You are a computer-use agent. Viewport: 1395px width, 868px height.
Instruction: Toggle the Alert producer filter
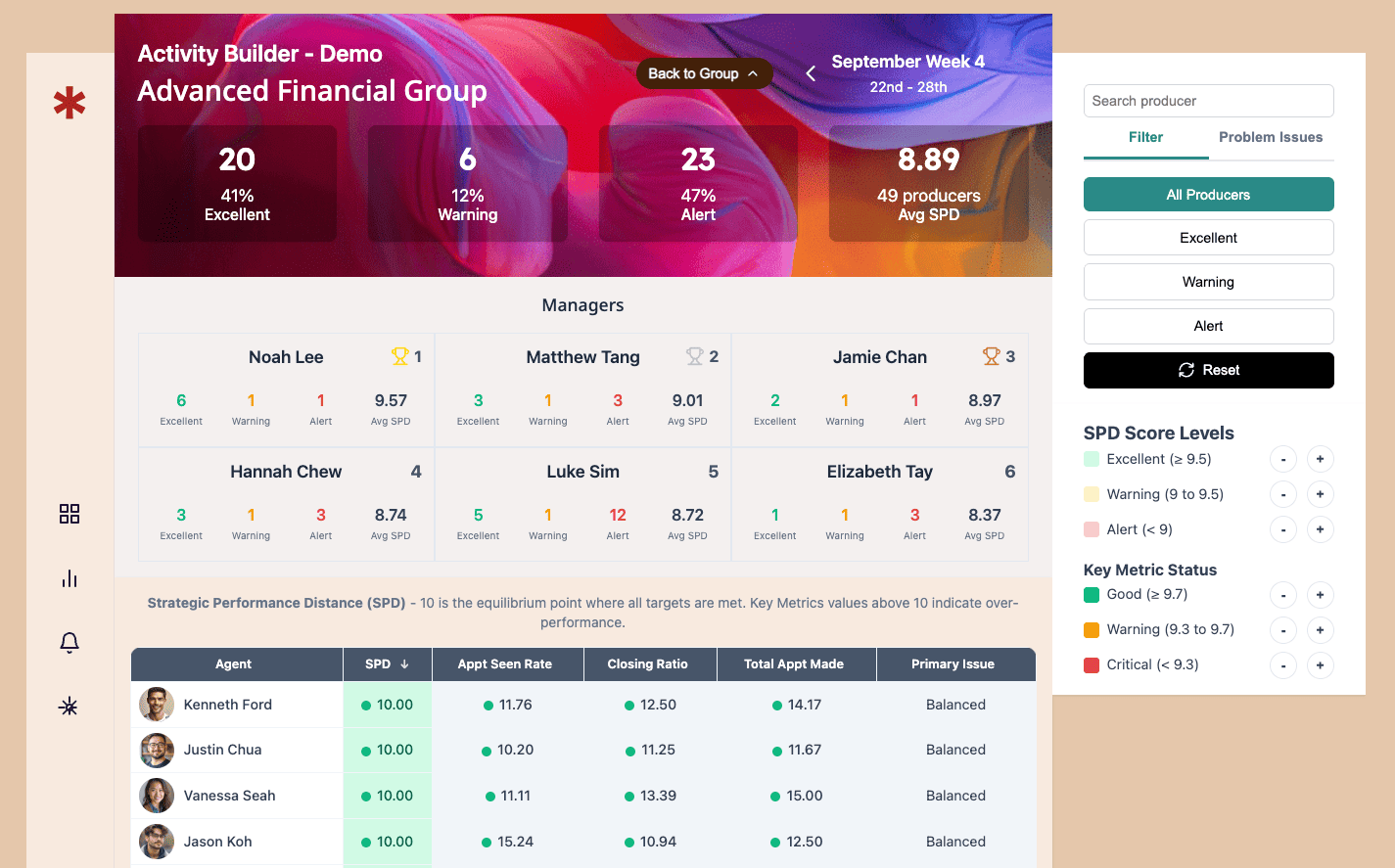tap(1208, 326)
